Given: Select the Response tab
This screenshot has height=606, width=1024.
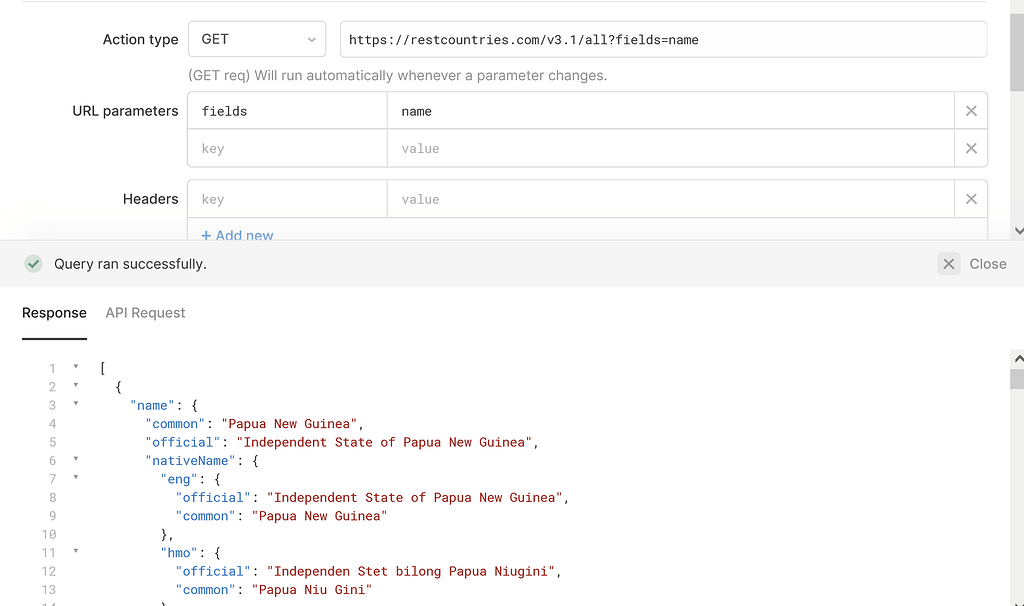Looking at the screenshot, I should pos(54,313).
